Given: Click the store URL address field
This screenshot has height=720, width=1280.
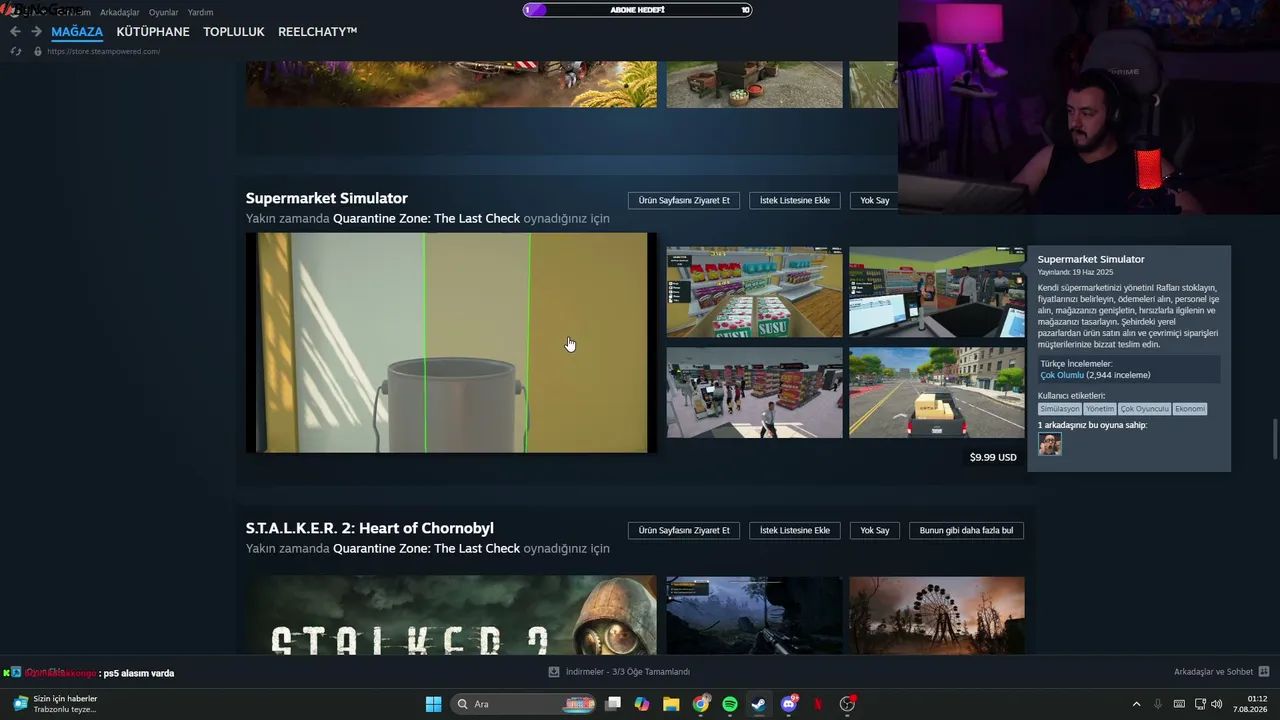Looking at the screenshot, I should pyautogui.click(x=104, y=51).
